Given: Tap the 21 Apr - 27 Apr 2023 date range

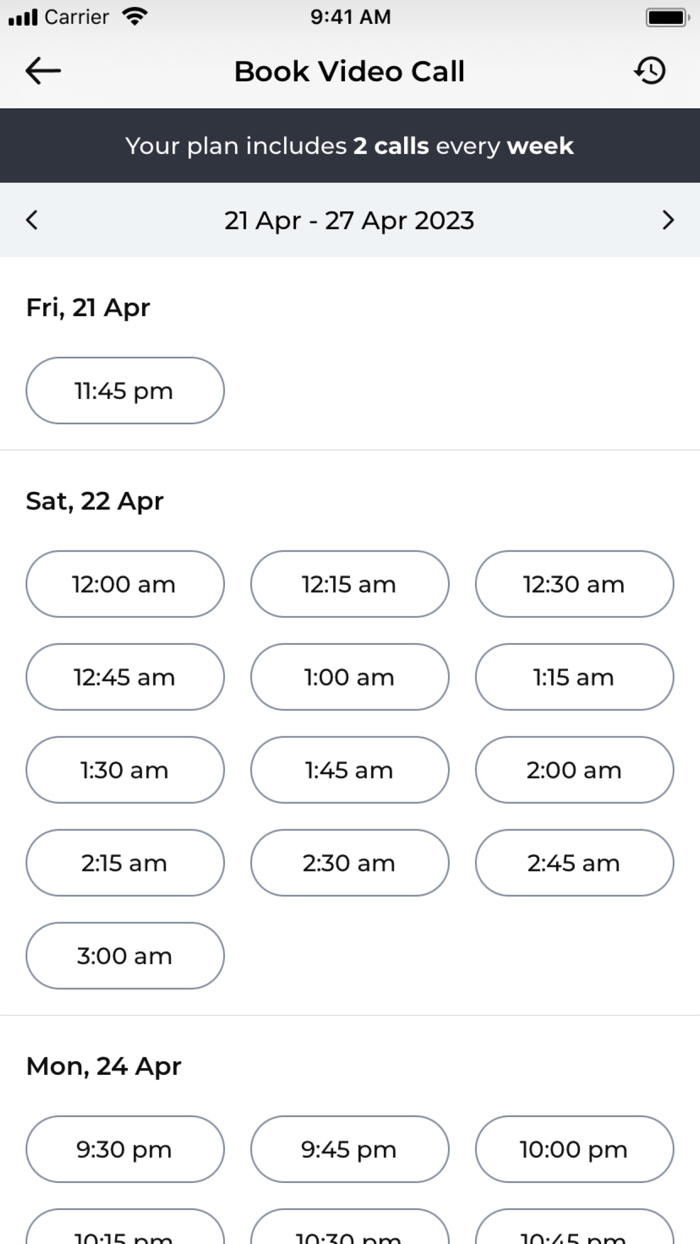Looking at the screenshot, I should coord(349,220).
